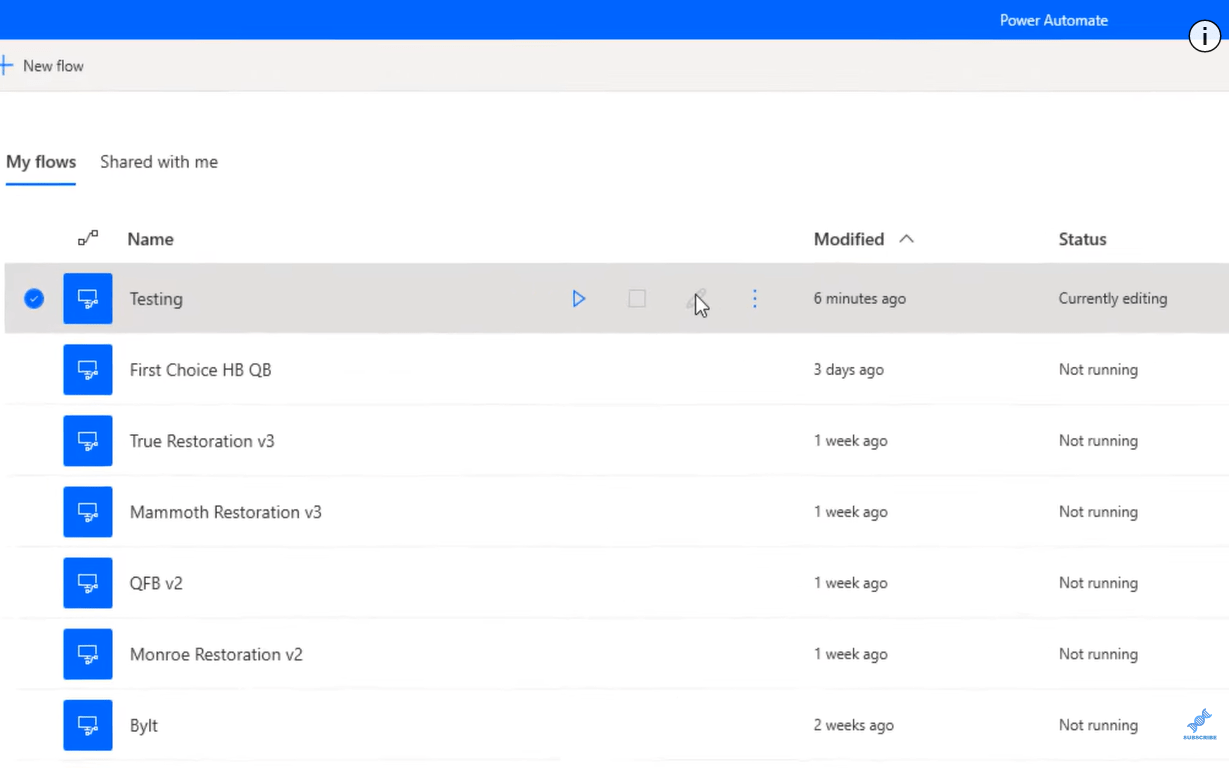Viewport: 1229px width, 768px height.
Task: Click the Bylt flow icon
Action: pos(88,725)
